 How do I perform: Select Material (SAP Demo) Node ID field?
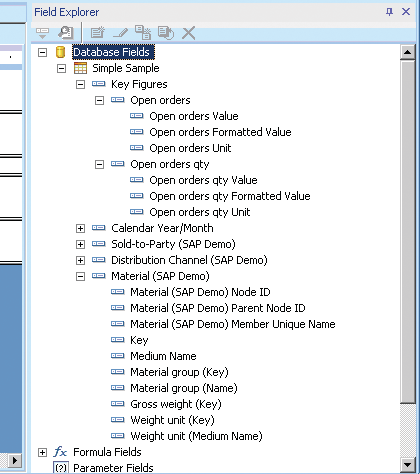pyautogui.click(x=200, y=292)
